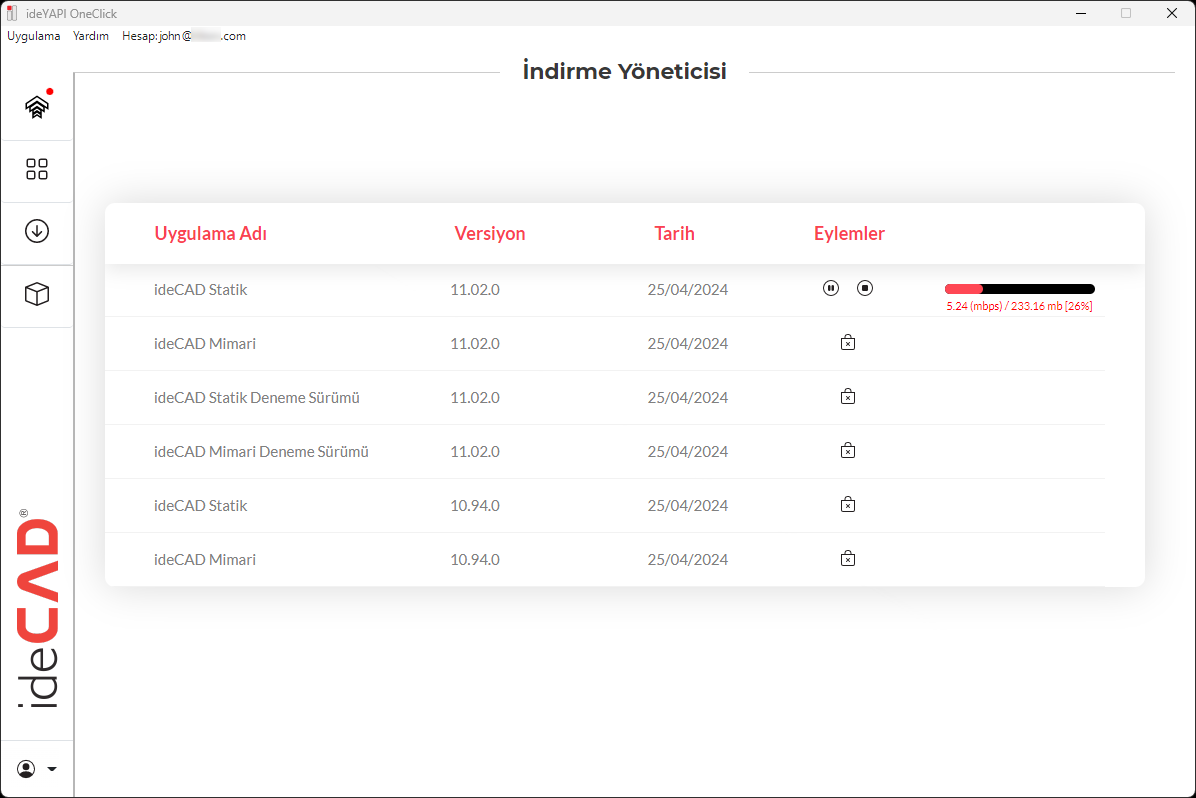1196x798 pixels.
Task: Open the Yardım menu
Action: 91,36
